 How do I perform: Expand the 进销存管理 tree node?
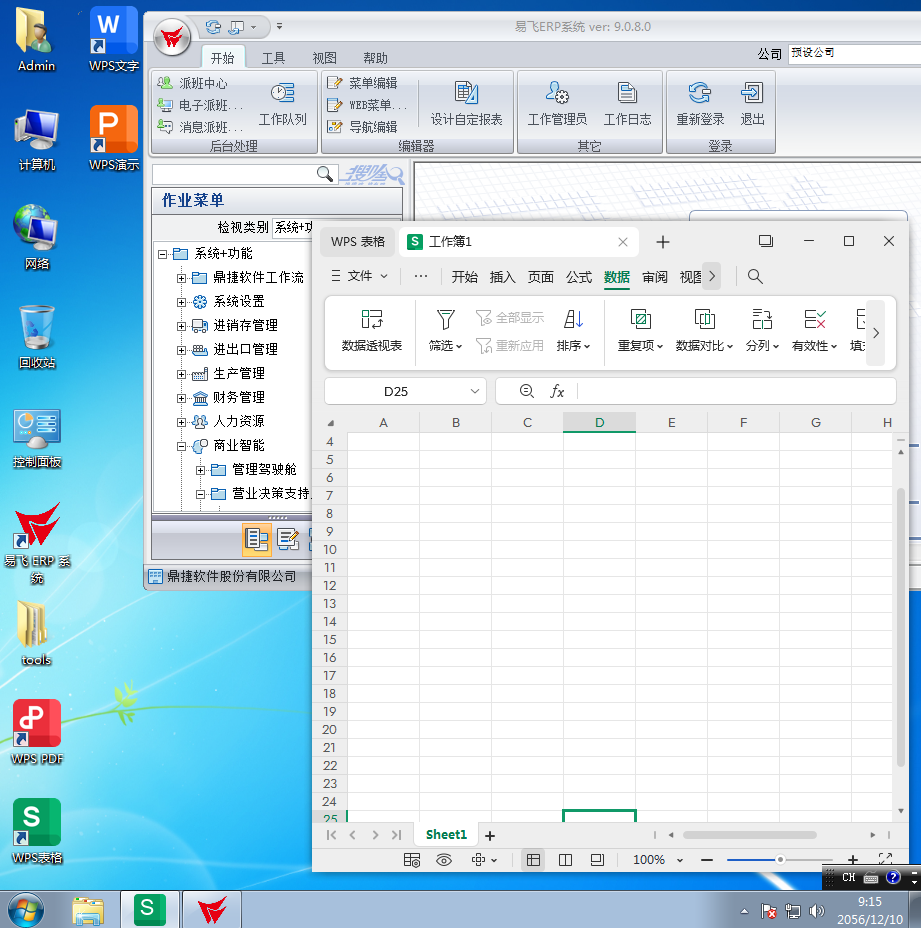coord(181,326)
